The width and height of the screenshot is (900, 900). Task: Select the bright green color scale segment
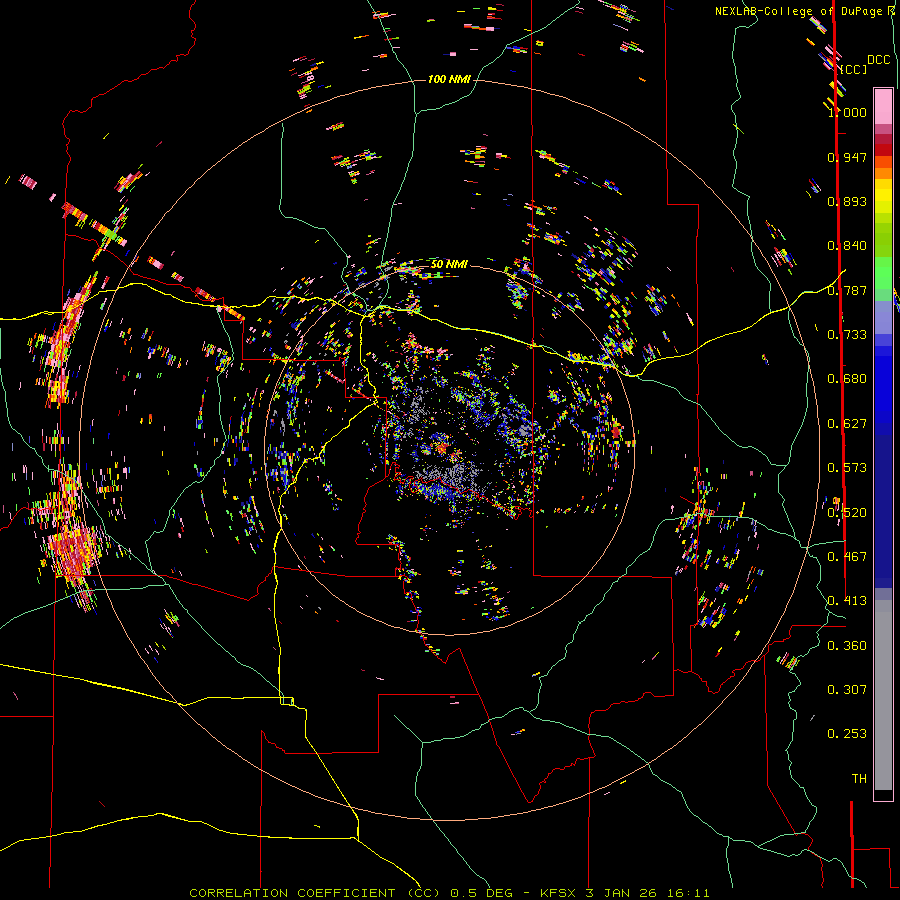click(883, 273)
